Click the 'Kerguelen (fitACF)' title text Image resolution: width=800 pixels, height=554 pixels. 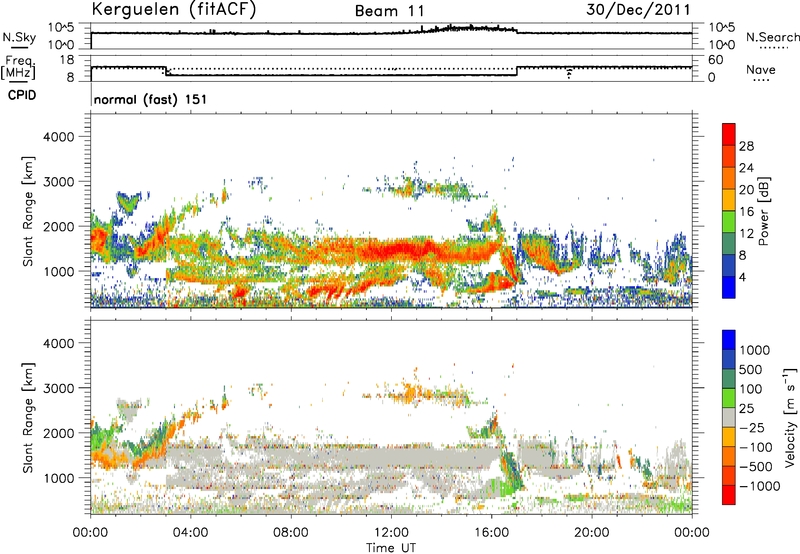pyautogui.click(x=173, y=9)
